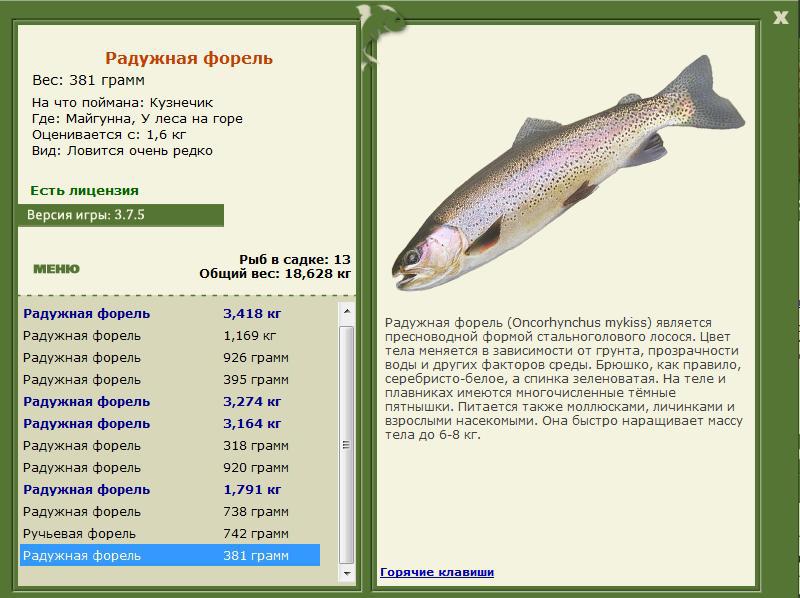Click the Радужная форель title heading
Image resolution: width=800 pixels, height=598 pixels.
[189, 58]
